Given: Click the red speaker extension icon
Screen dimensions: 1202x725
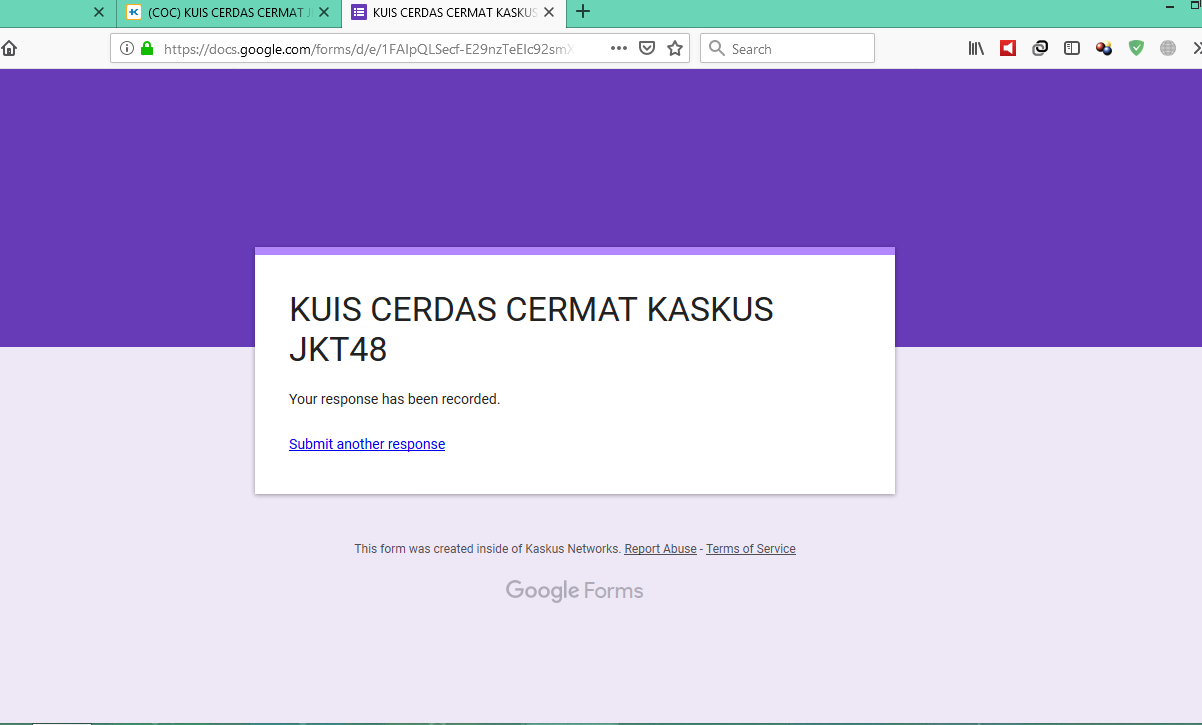Looking at the screenshot, I should 1008,47.
